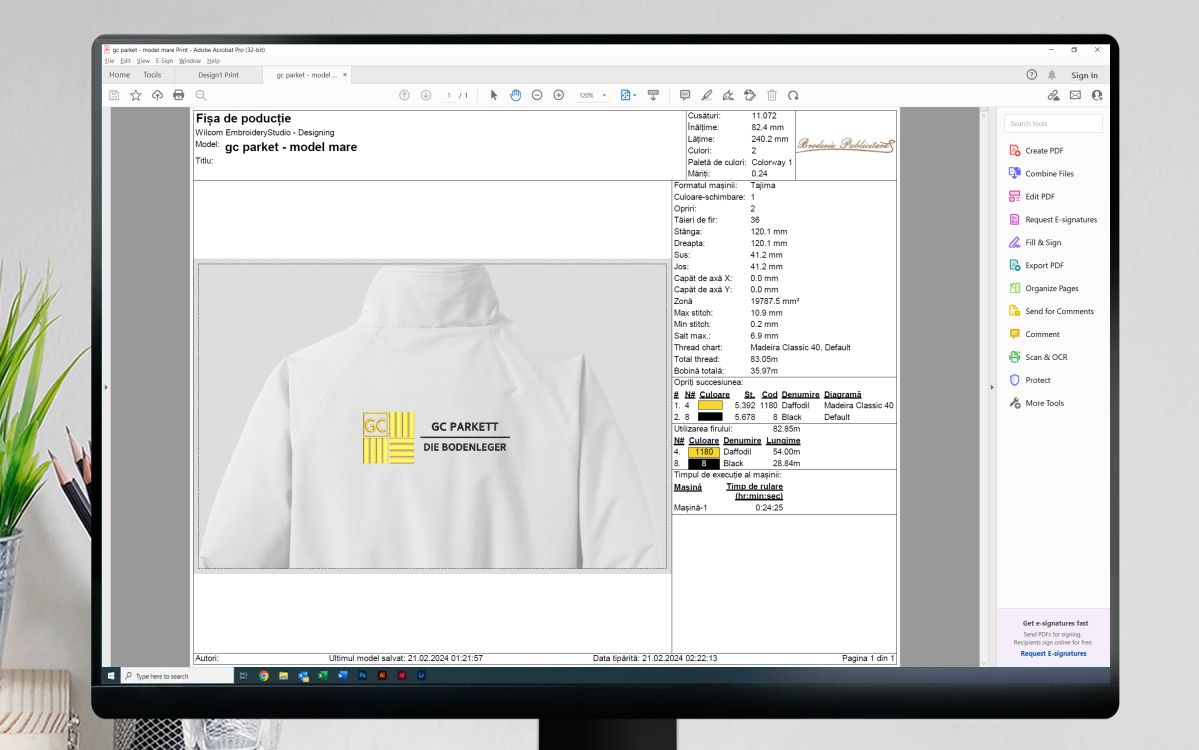Viewport: 1199px width, 750px height.
Task: Zoom out with the minus icon
Action: coord(537,95)
